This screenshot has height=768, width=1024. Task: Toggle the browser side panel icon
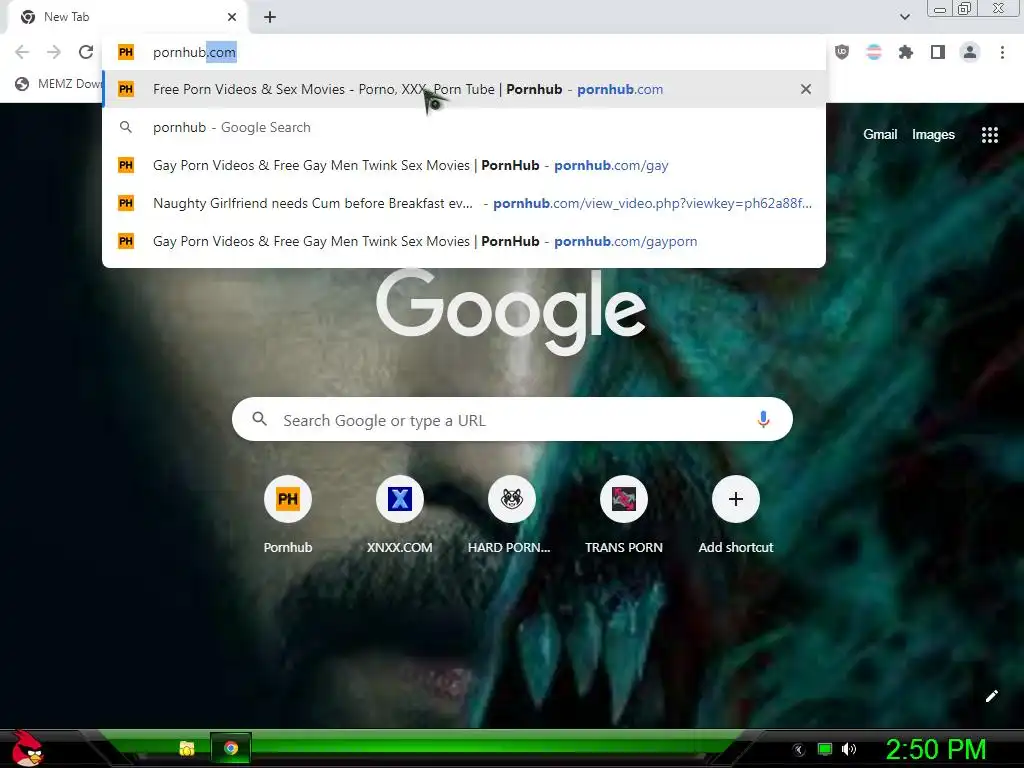coord(938,52)
